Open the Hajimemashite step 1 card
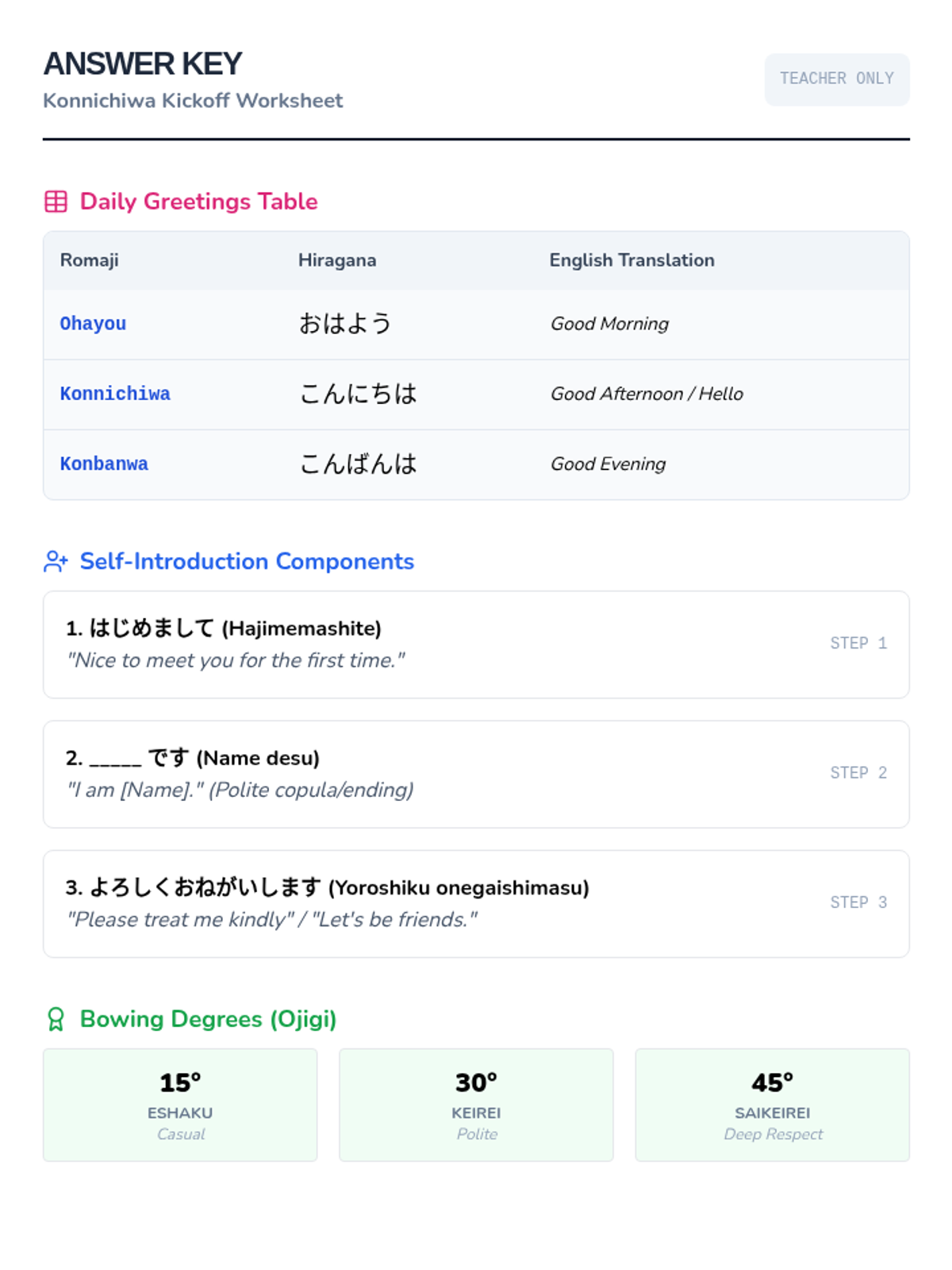 [x=476, y=644]
